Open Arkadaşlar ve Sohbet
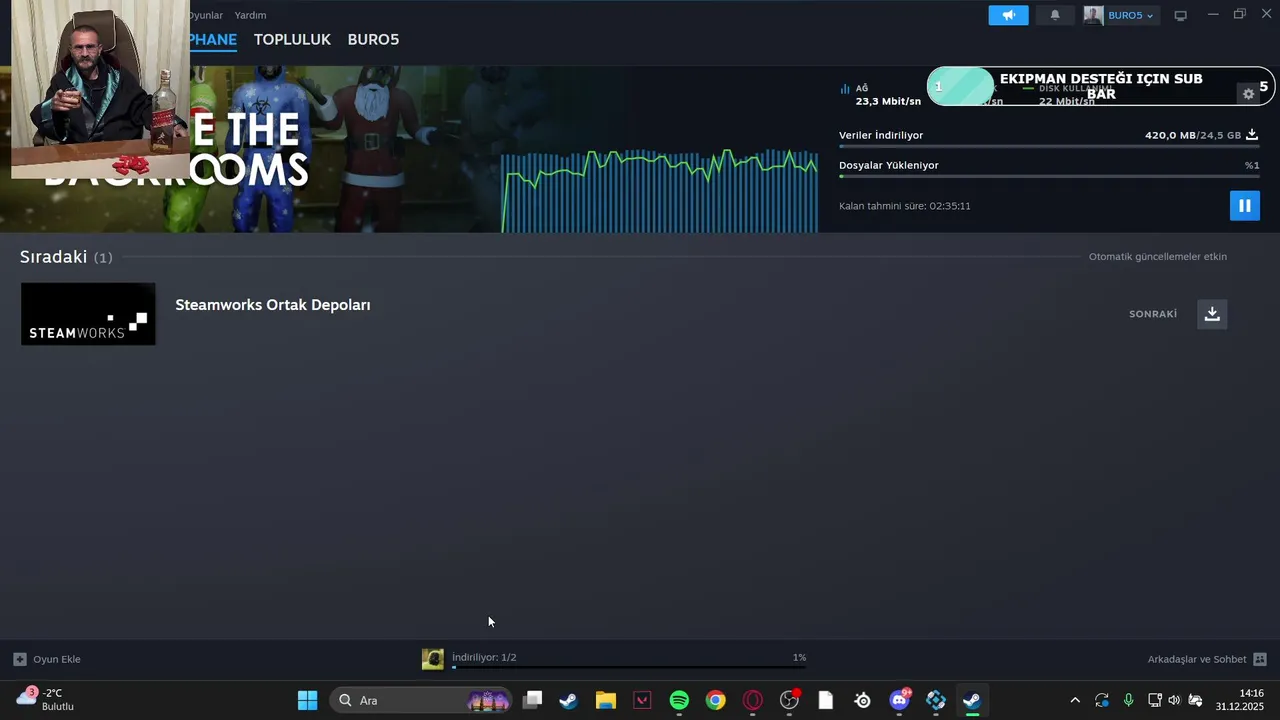 [1197, 659]
